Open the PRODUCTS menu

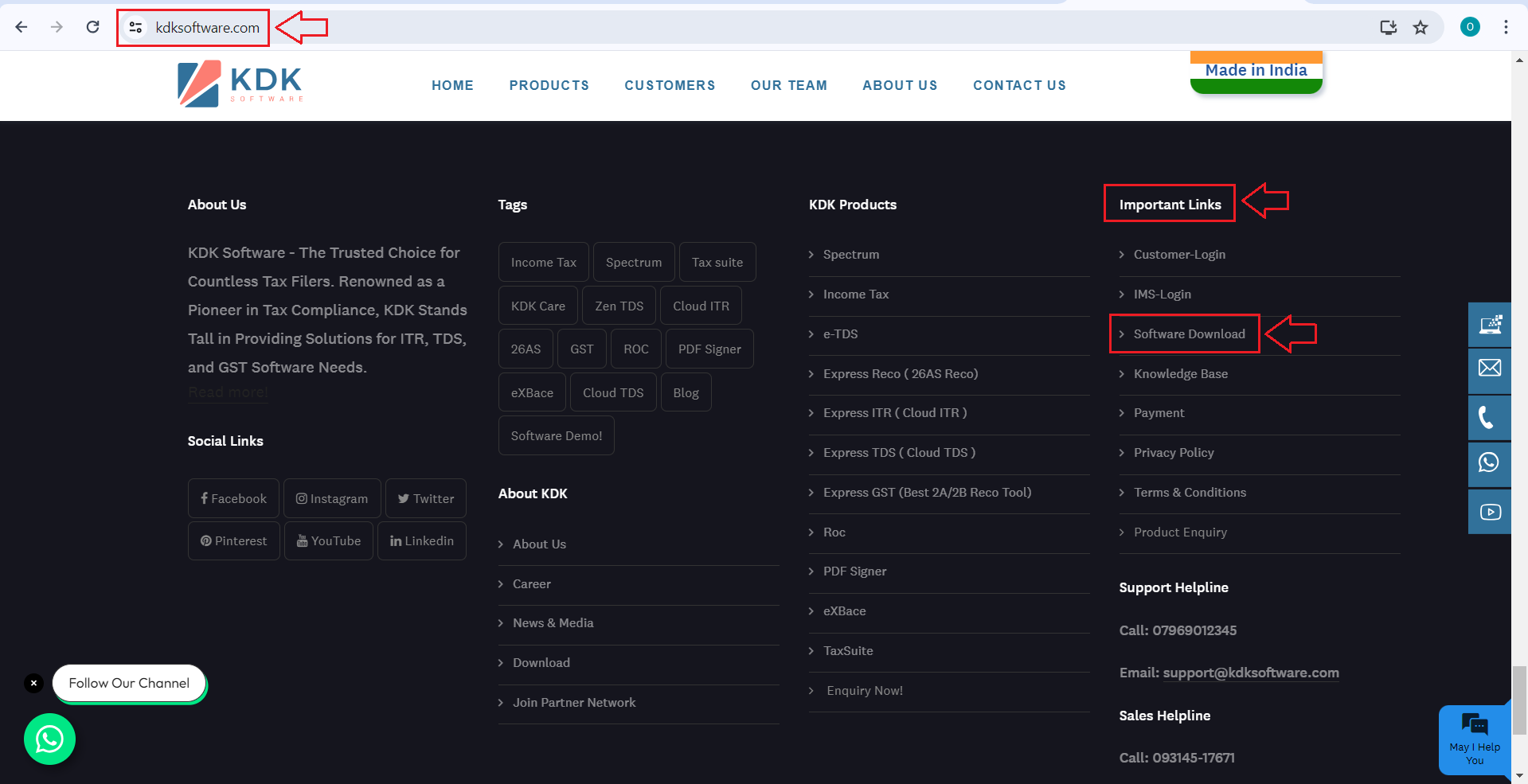click(x=549, y=85)
